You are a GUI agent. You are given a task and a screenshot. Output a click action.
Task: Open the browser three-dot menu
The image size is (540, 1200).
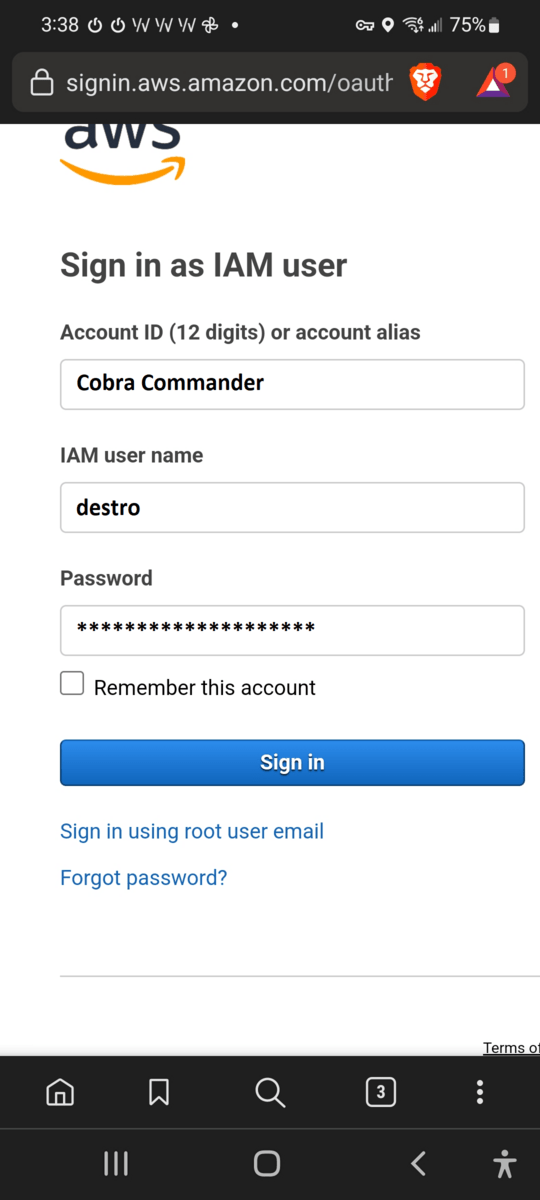[480, 1092]
